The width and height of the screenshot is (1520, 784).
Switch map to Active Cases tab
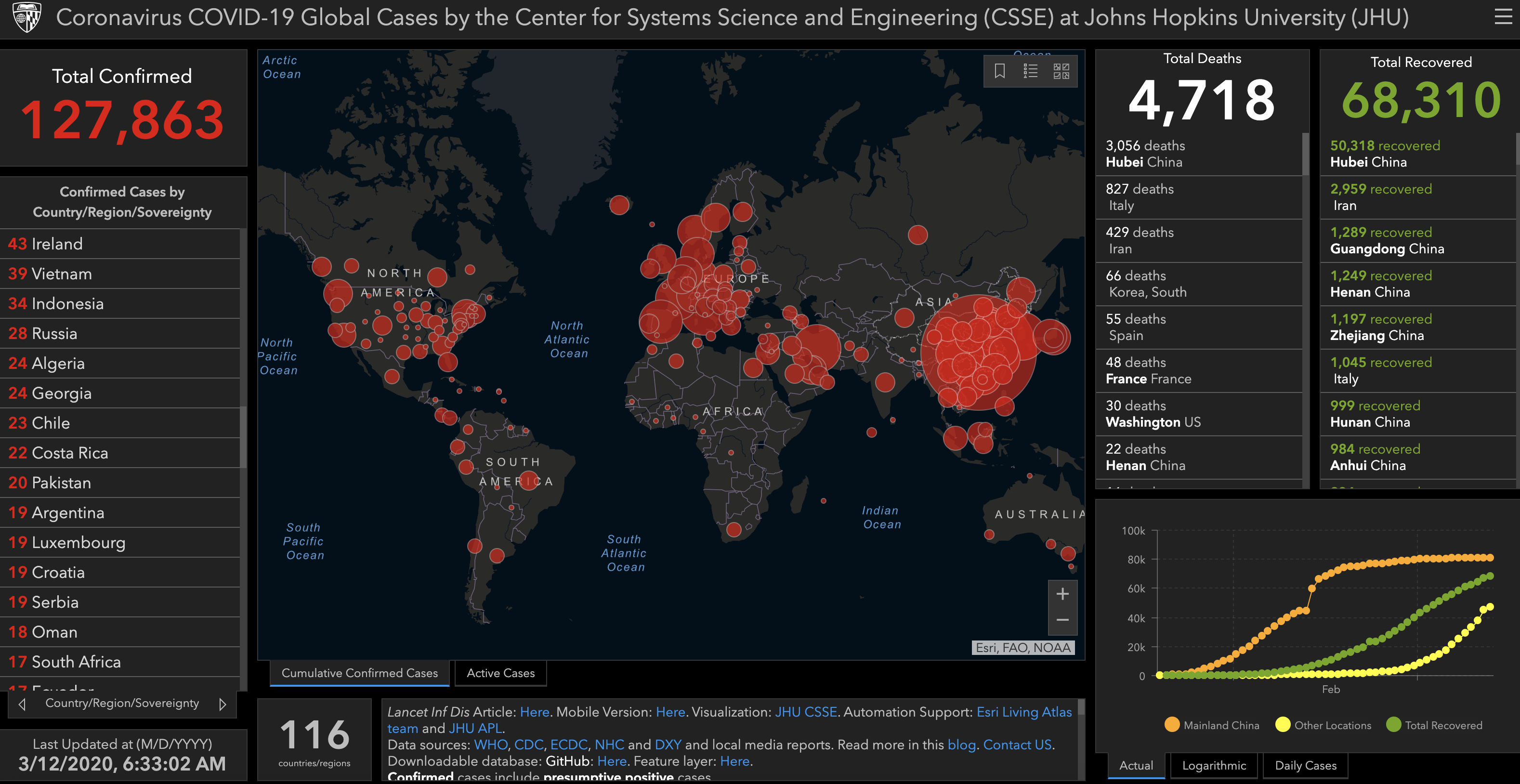[x=500, y=673]
